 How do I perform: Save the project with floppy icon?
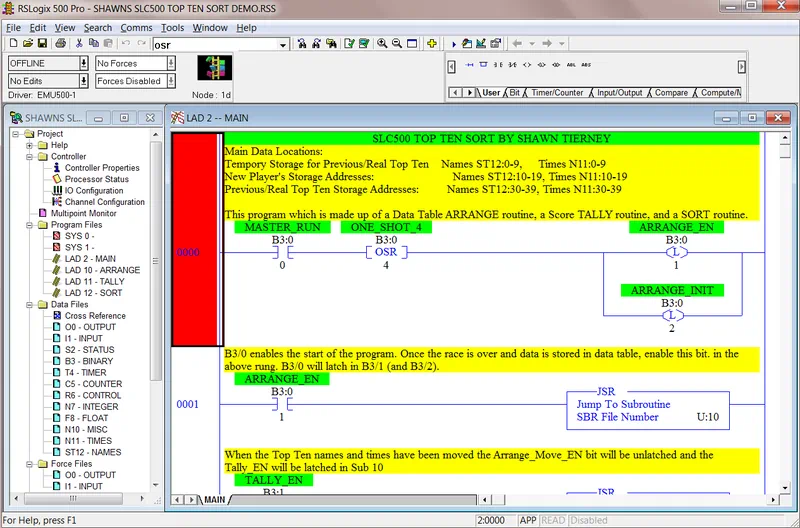(x=42, y=44)
